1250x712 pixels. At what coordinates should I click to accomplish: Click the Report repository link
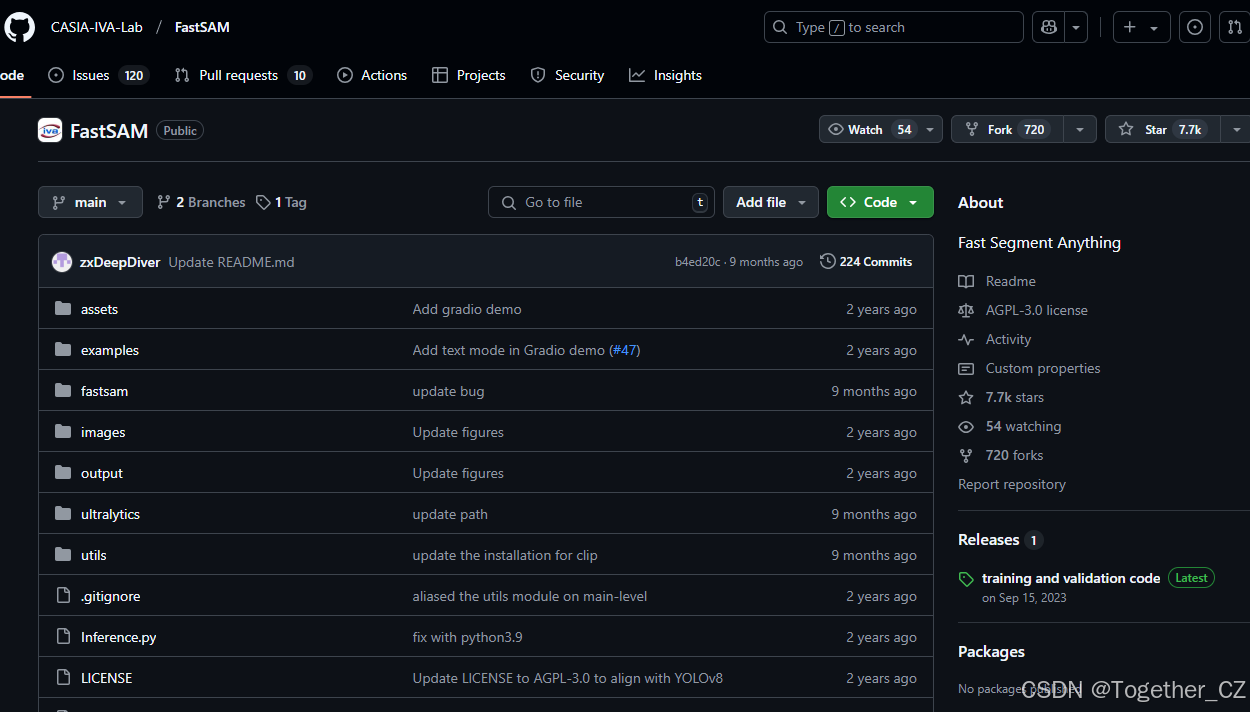1012,484
